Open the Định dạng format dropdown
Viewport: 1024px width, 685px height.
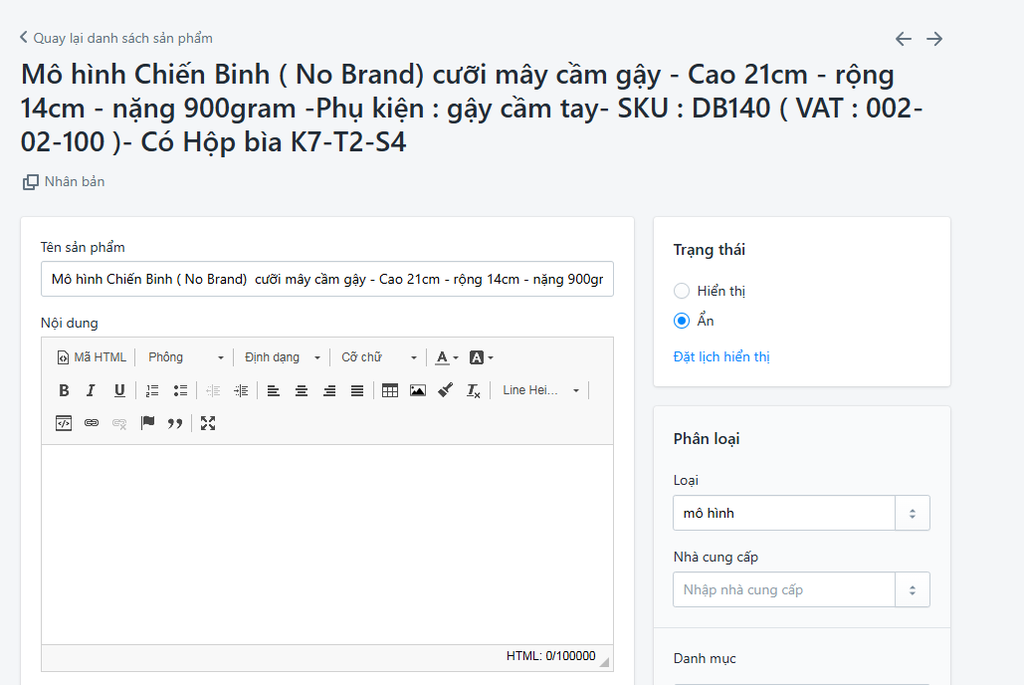[x=282, y=357]
